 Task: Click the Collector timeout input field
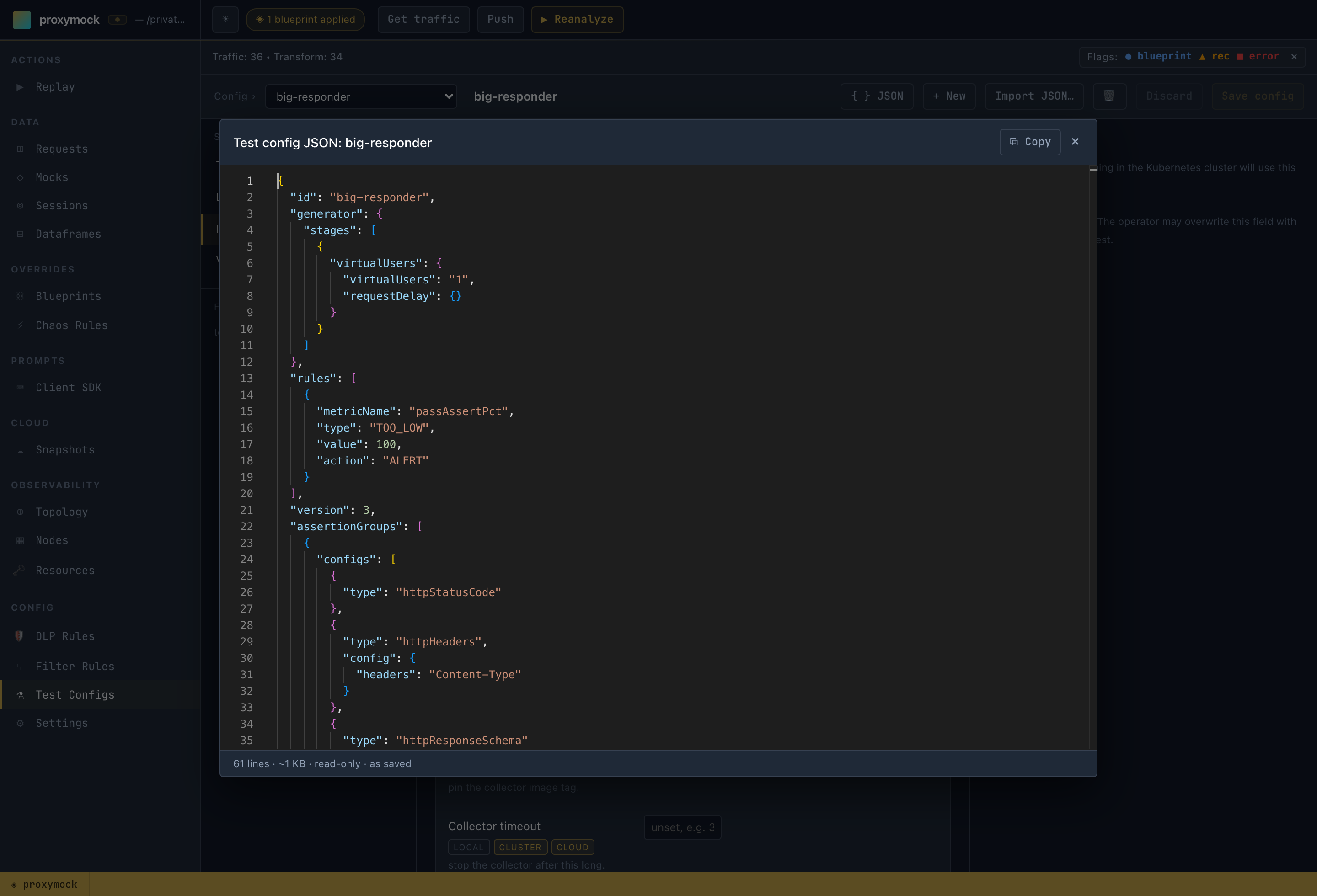coord(682,827)
